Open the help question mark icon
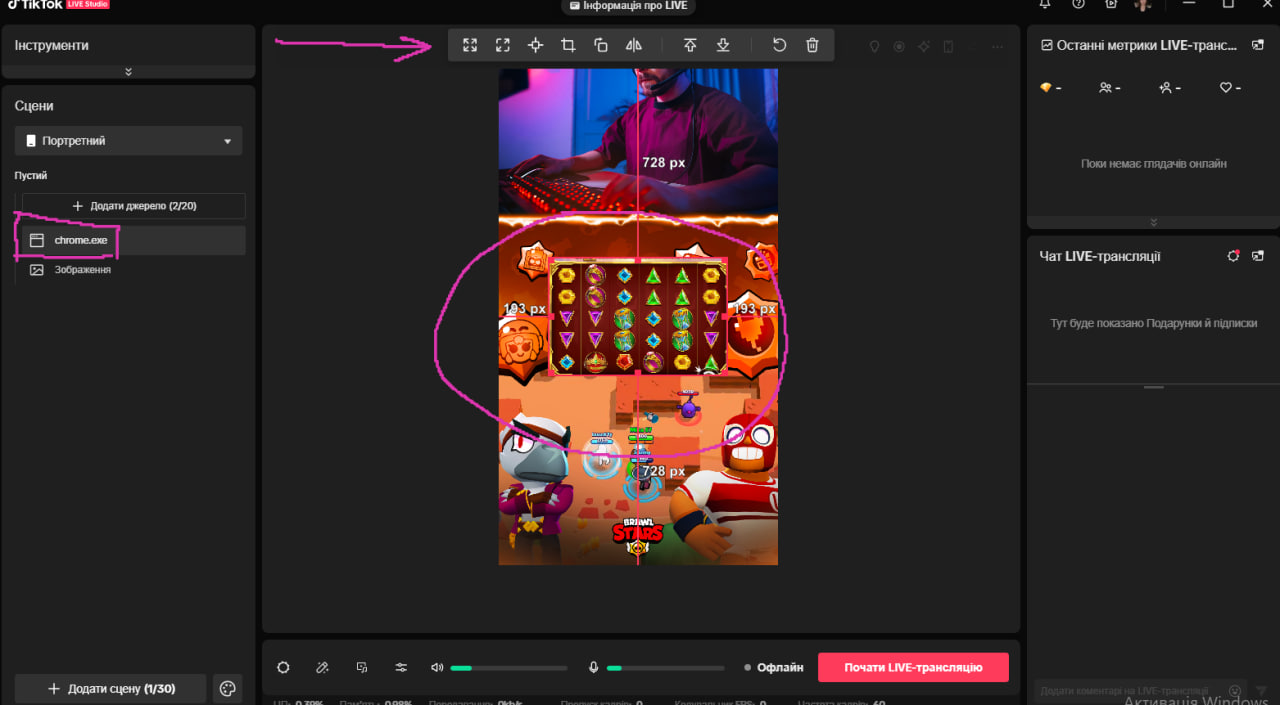Viewport: 1280px width, 705px height. point(1078,4)
